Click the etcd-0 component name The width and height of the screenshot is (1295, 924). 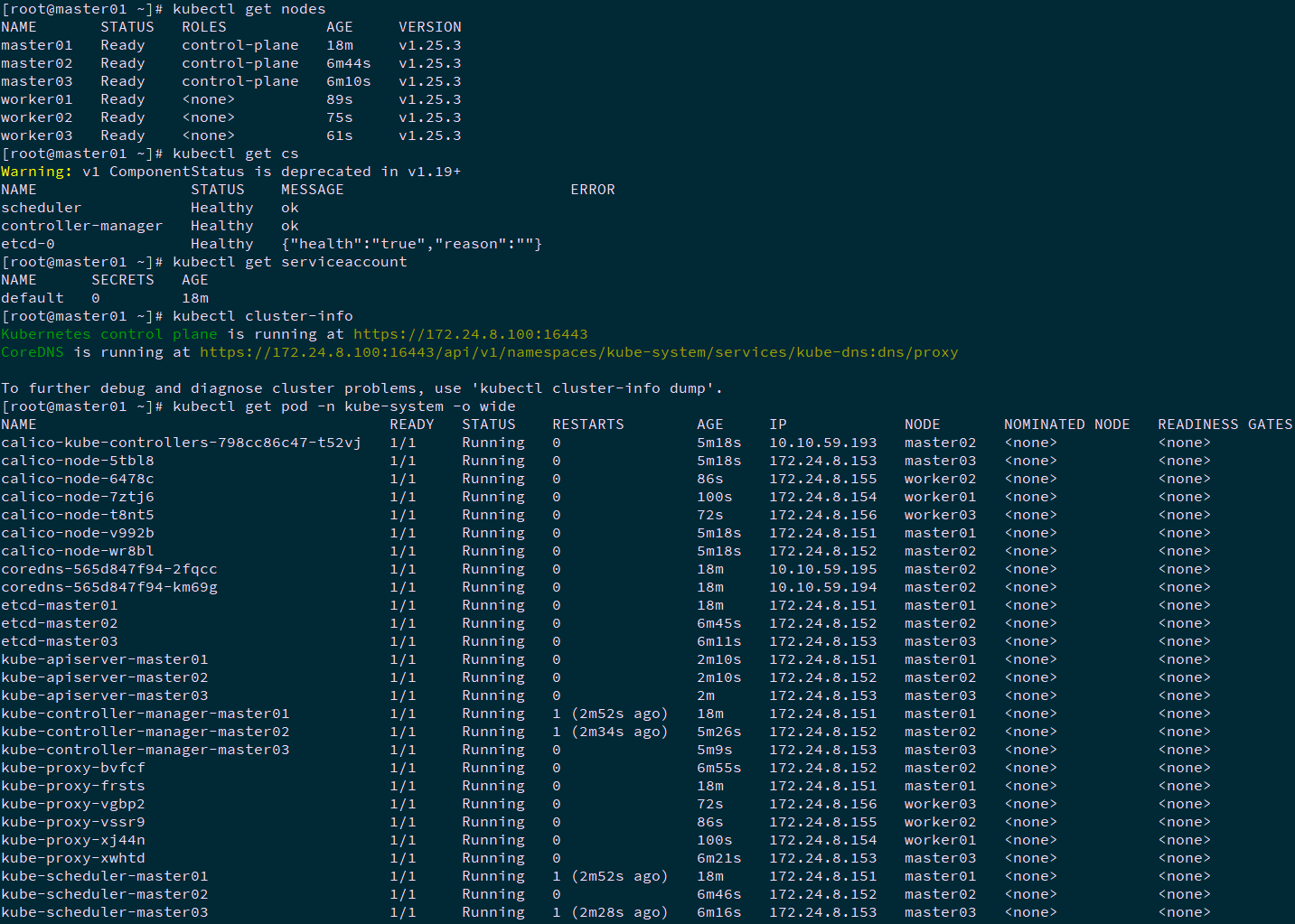coord(28,244)
